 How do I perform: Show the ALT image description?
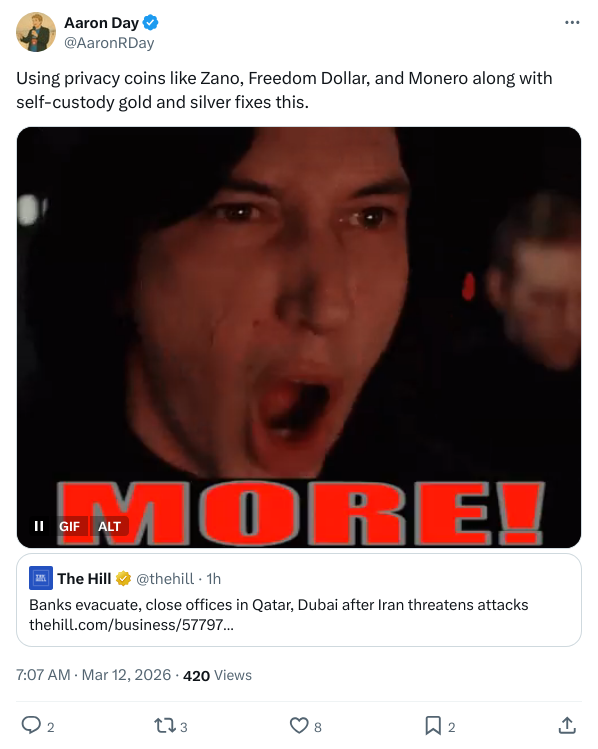click(x=109, y=526)
